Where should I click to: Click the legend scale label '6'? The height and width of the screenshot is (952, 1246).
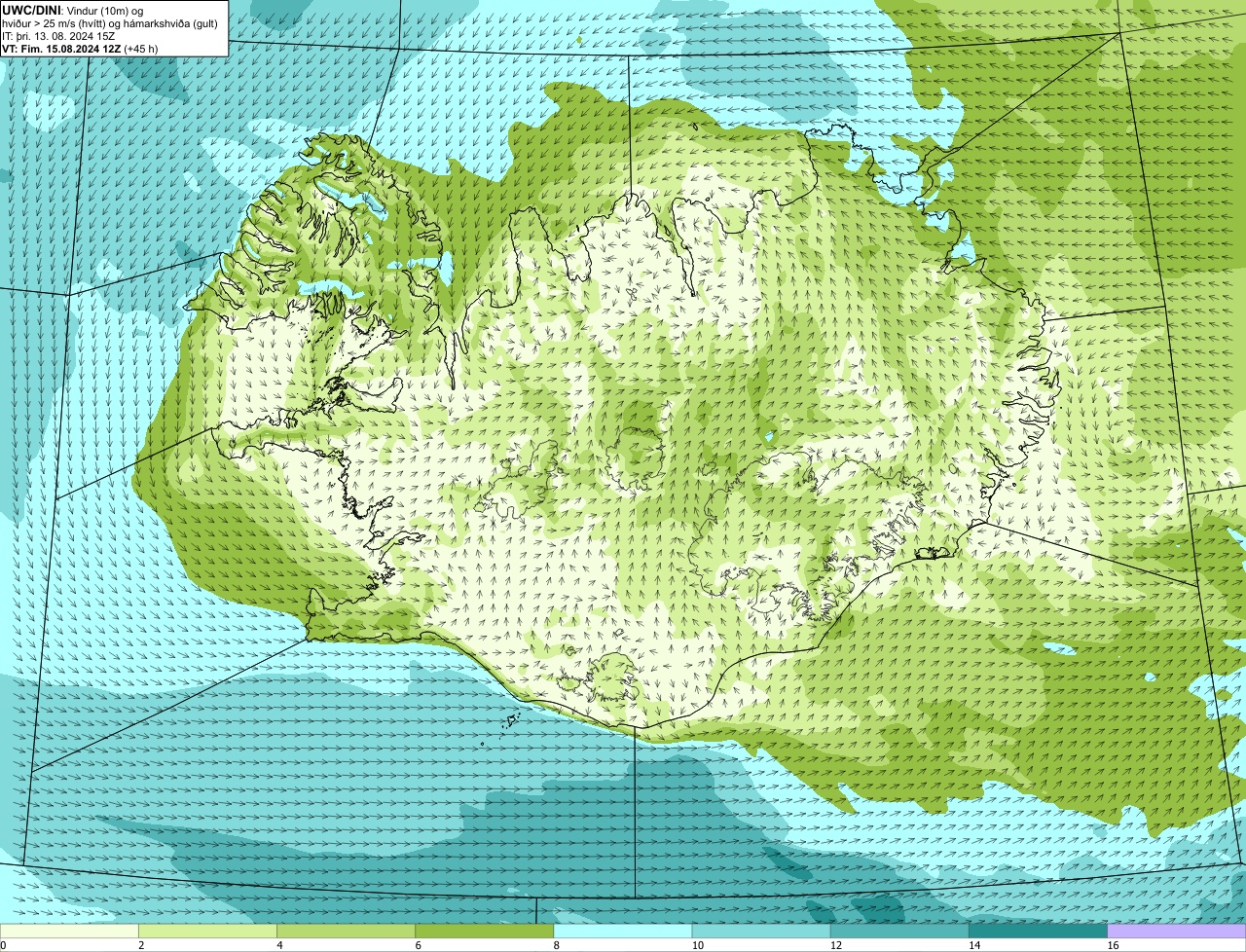point(419,945)
